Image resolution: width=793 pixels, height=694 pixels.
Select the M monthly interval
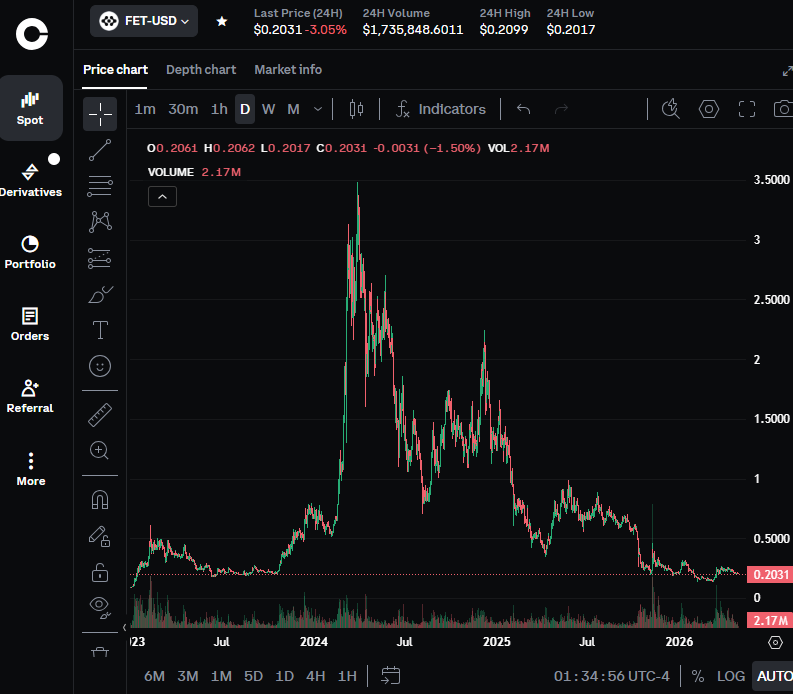(x=293, y=109)
